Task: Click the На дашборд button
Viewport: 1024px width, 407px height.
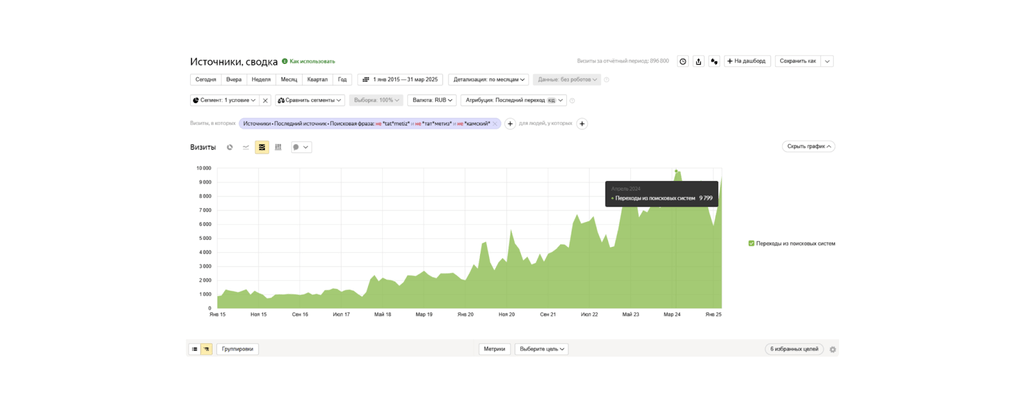Action: [746, 62]
